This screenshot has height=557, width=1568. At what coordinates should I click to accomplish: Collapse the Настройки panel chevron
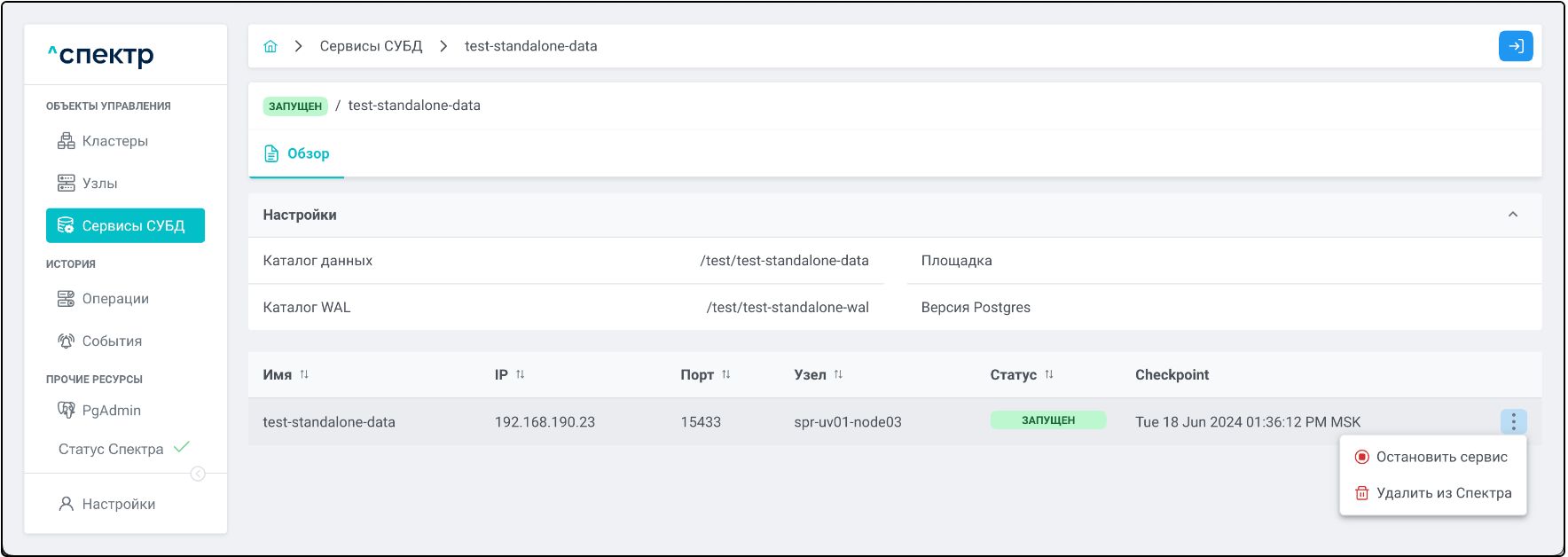(1512, 215)
